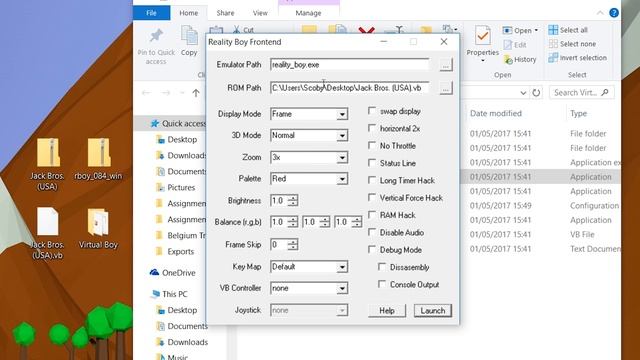Check Disable Audio
This screenshot has width=640, height=360.
pyautogui.click(x=372, y=232)
